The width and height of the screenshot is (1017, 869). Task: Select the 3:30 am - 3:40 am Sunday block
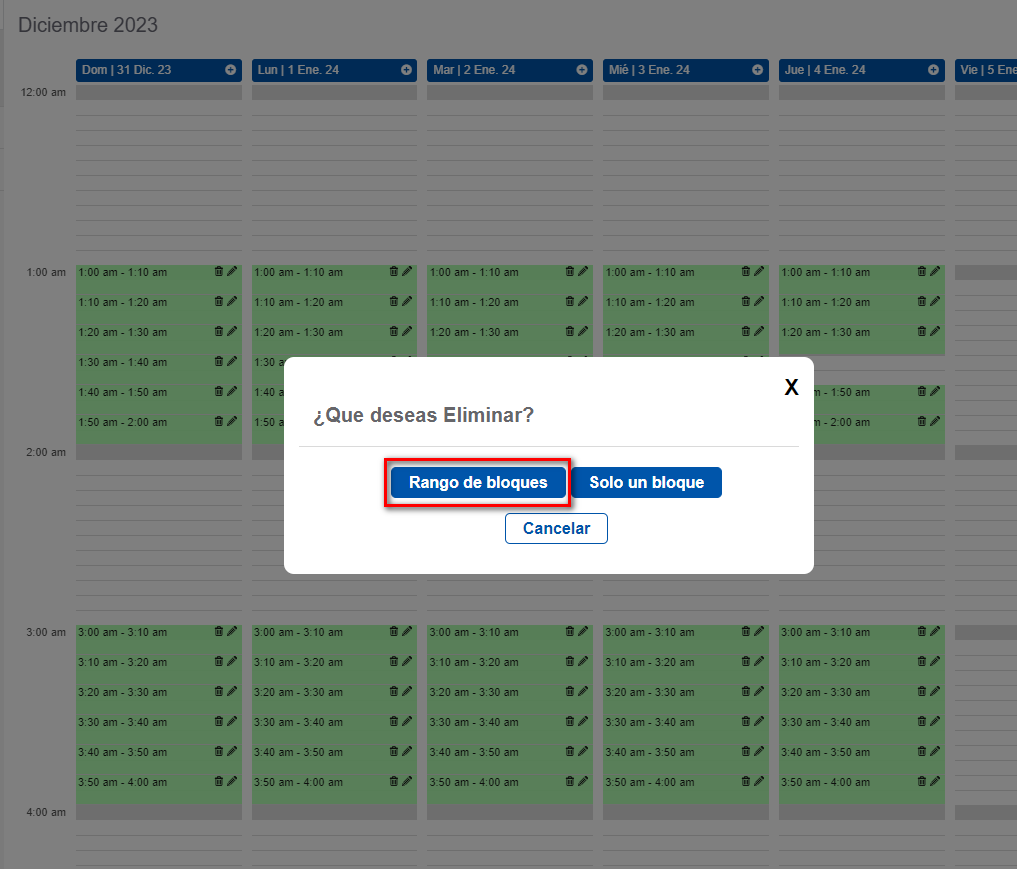[x=140, y=721]
